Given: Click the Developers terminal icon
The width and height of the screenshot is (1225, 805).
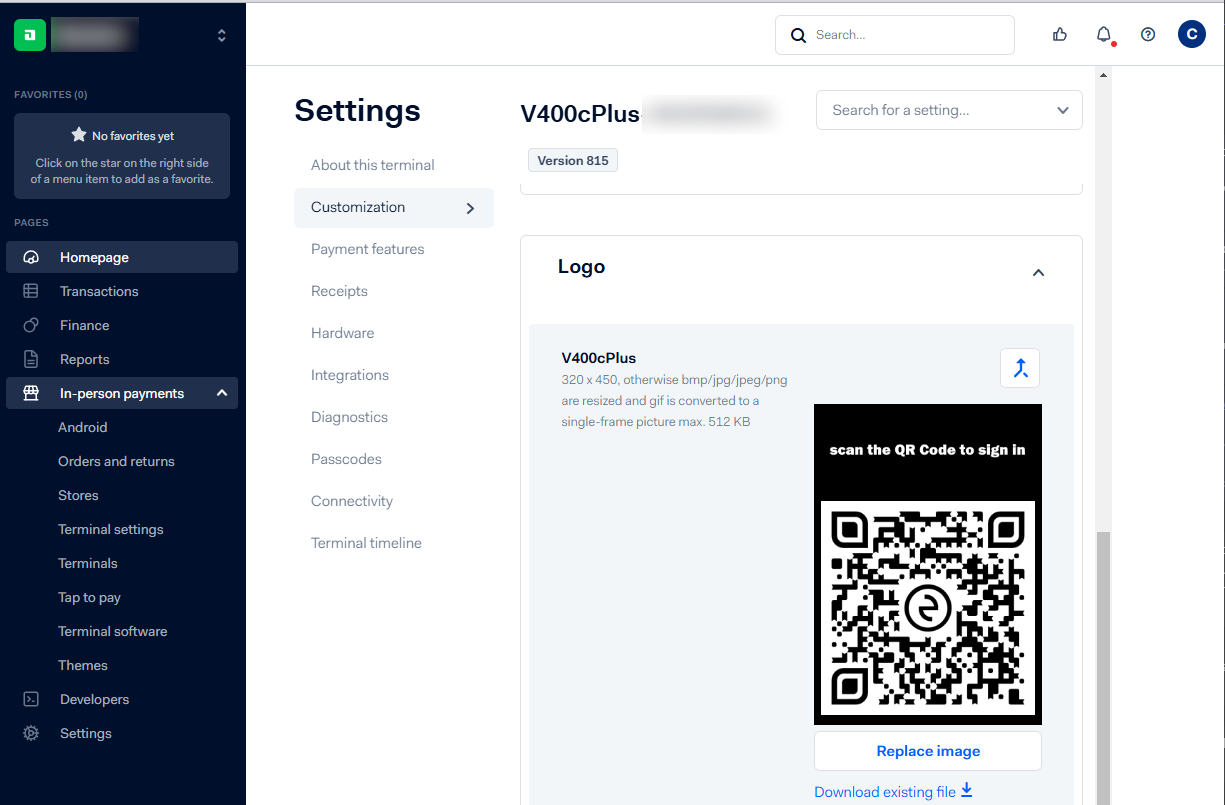Looking at the screenshot, I should (x=31, y=699).
